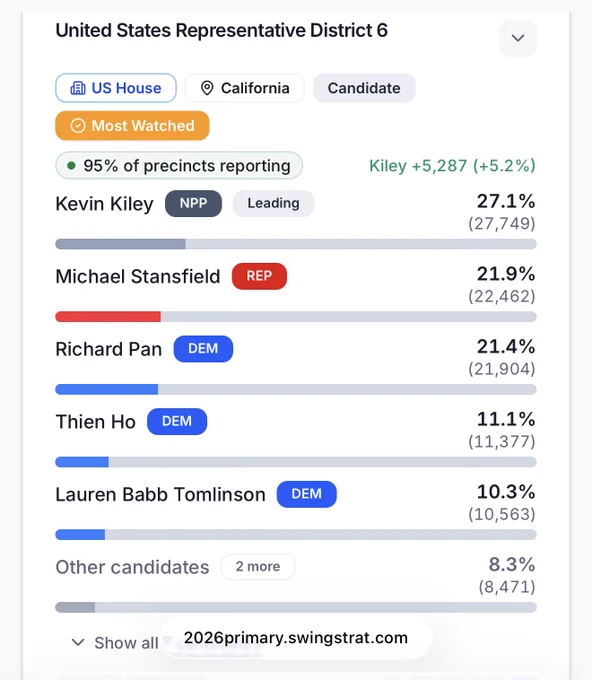This screenshot has height=680, width=592.
Task: Click the Kiley +5,287 margin text
Action: 452,166
